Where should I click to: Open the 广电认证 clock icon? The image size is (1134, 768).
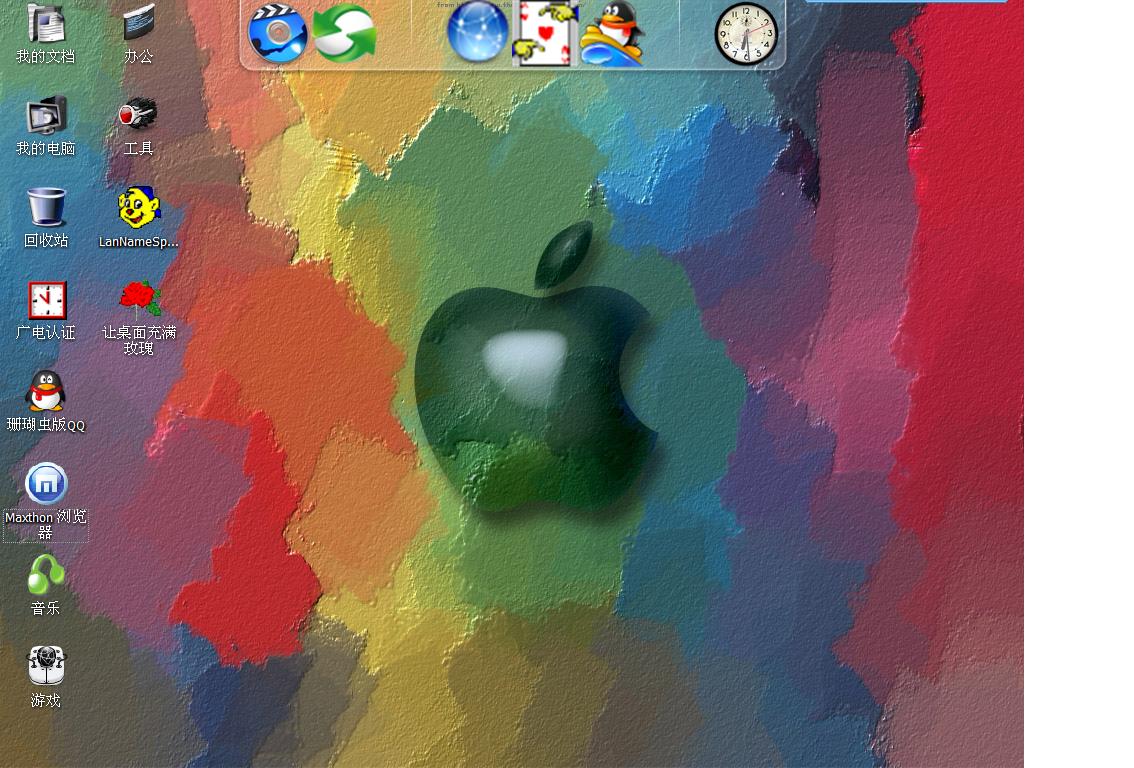(x=47, y=300)
